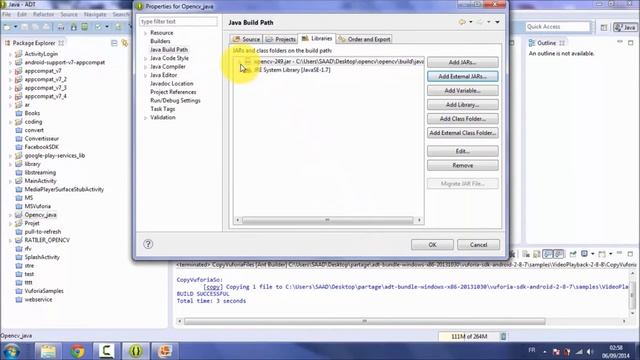Expand the Validation node
Viewport: 640px width, 360px height.
(145, 118)
